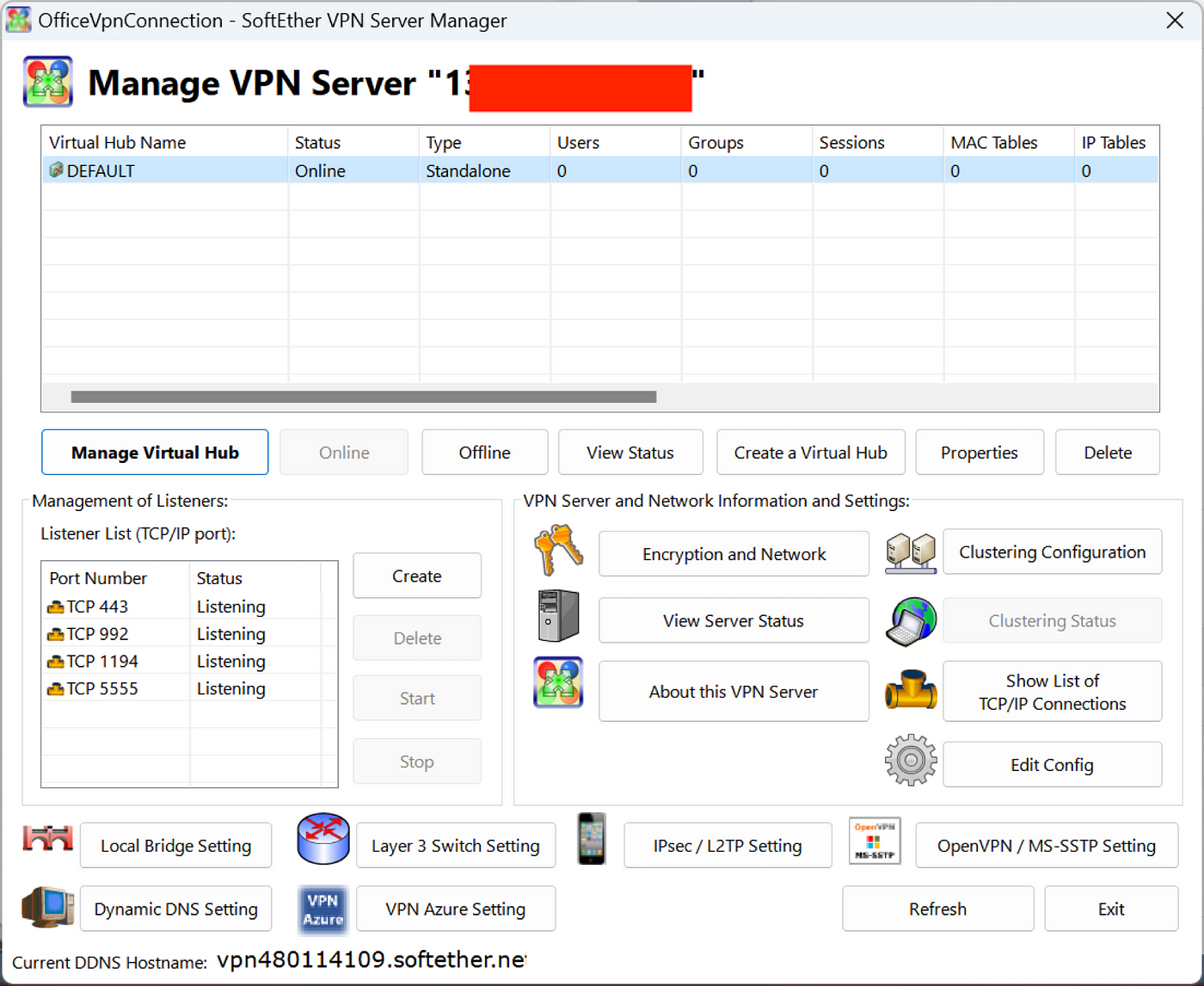Click the TCP 5555 listener port icon
Image resolution: width=1204 pixels, height=986 pixels.
point(56,689)
